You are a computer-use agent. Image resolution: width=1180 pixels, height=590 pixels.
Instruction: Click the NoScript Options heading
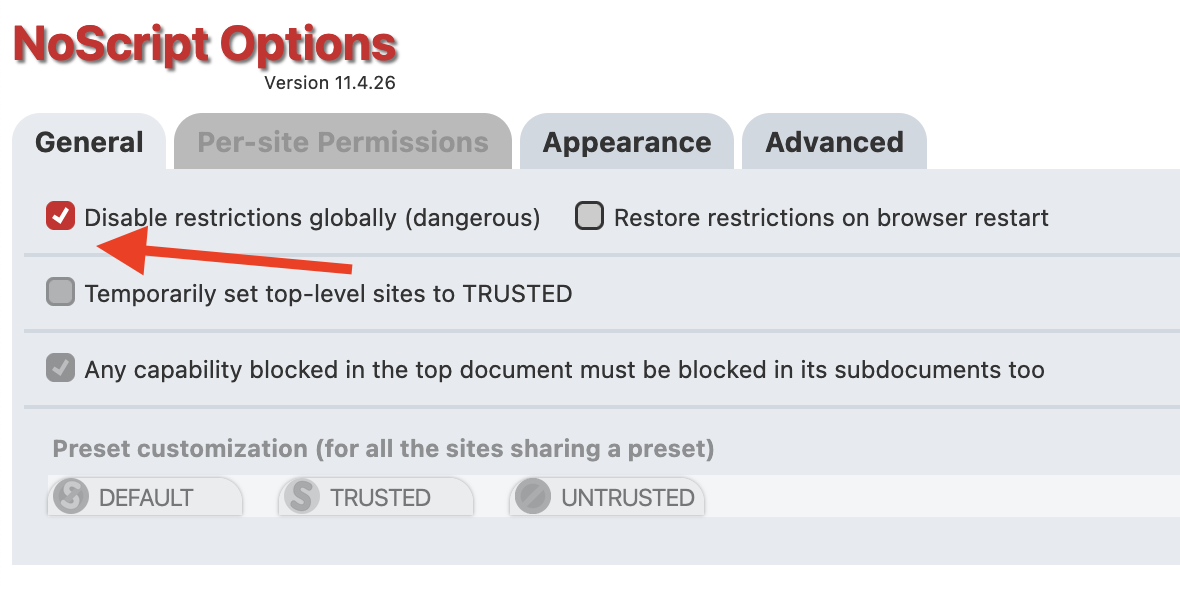click(x=205, y=45)
